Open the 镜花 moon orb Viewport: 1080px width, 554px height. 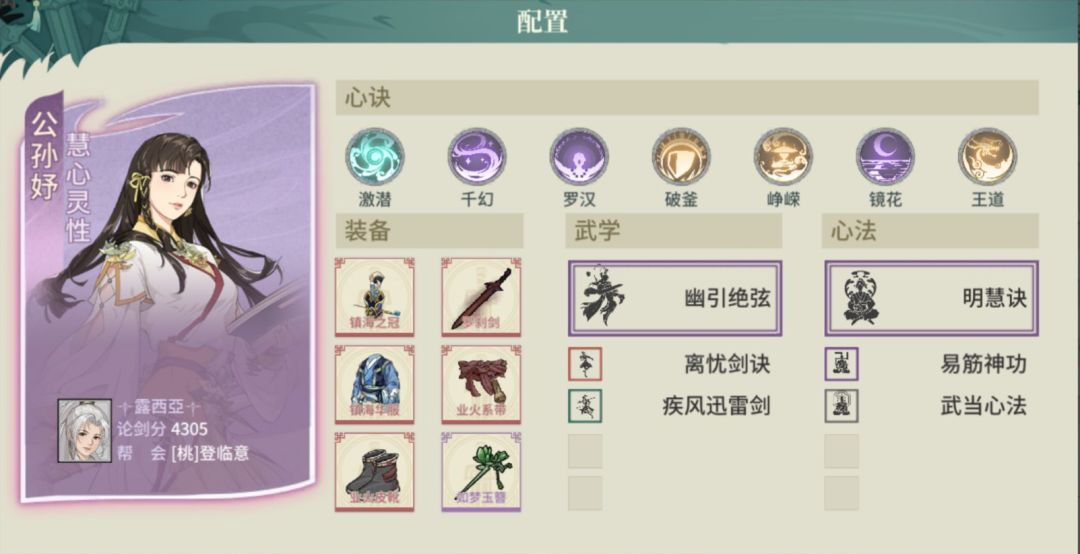coord(885,156)
